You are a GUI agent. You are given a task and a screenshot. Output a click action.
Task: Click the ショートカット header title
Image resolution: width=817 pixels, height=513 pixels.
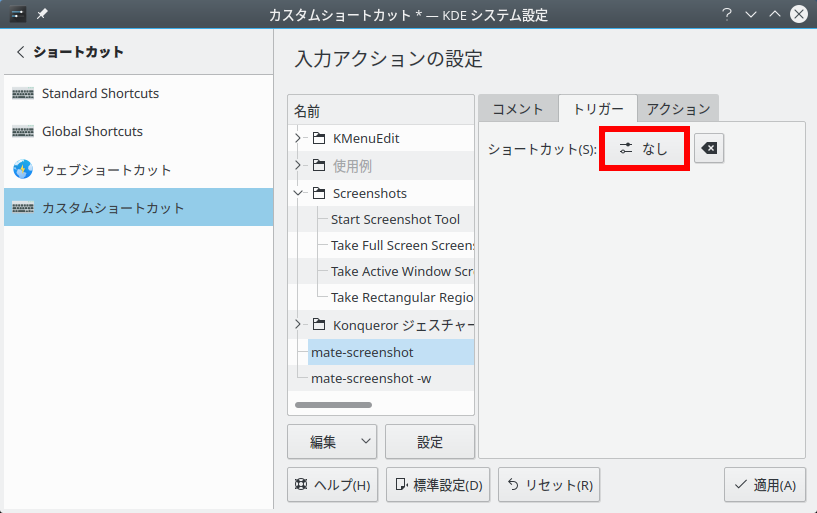[x=78, y=52]
